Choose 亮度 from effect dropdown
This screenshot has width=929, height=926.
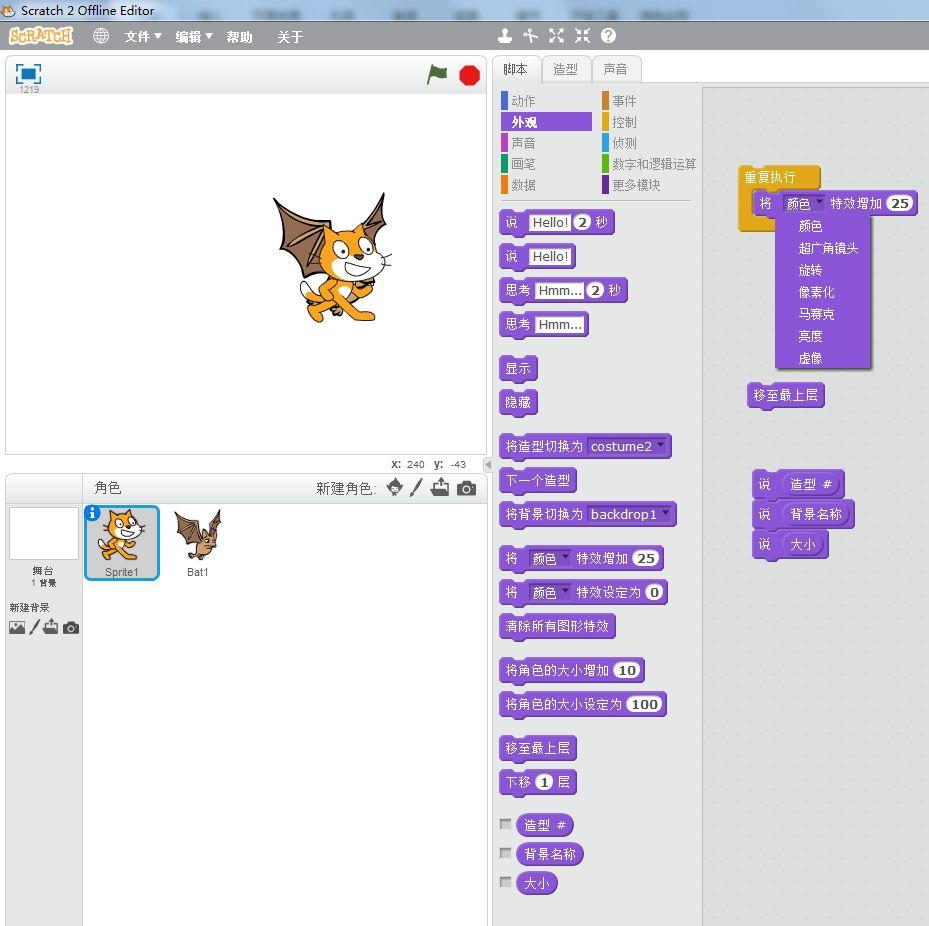(x=810, y=336)
